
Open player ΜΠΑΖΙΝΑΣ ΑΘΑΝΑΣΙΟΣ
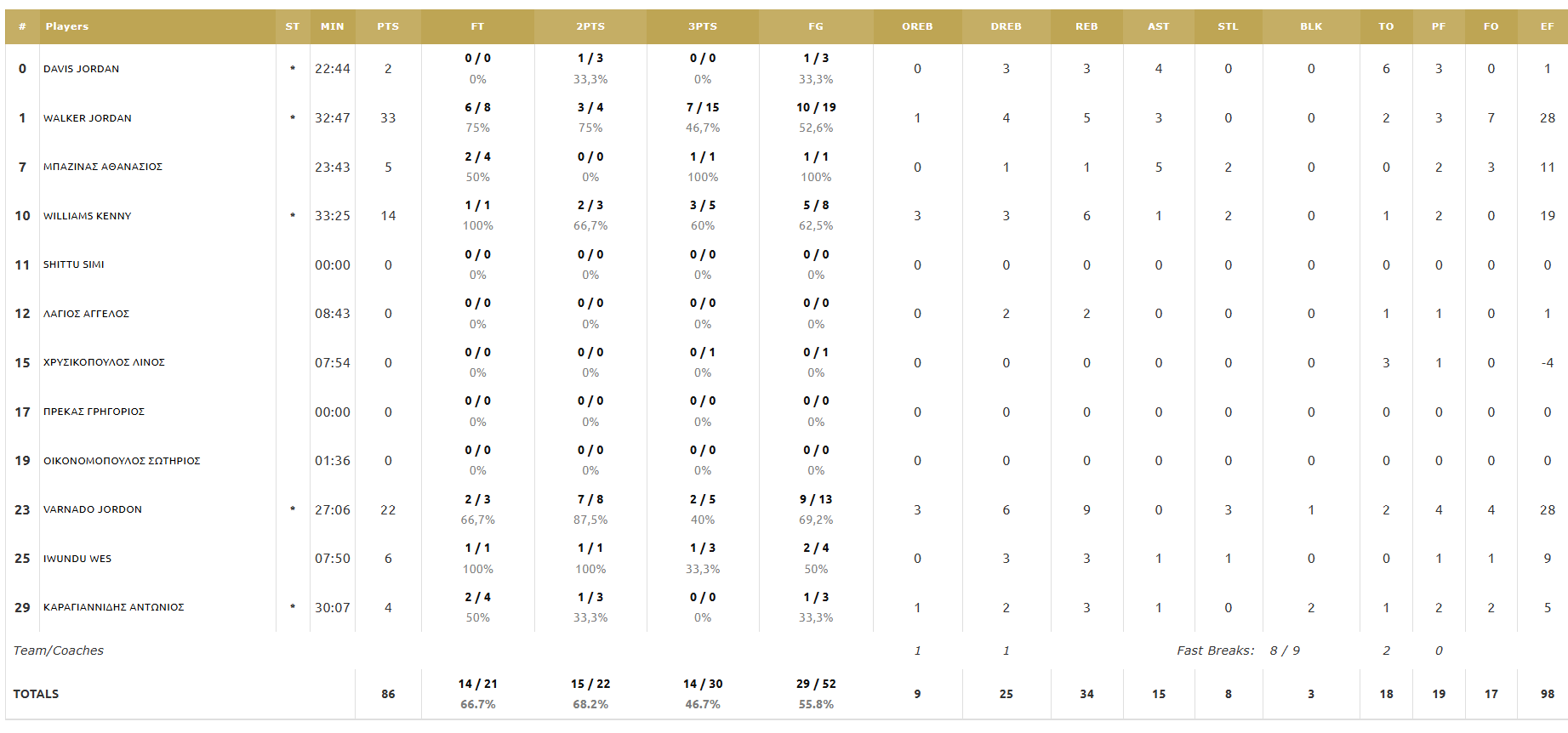[103, 167]
